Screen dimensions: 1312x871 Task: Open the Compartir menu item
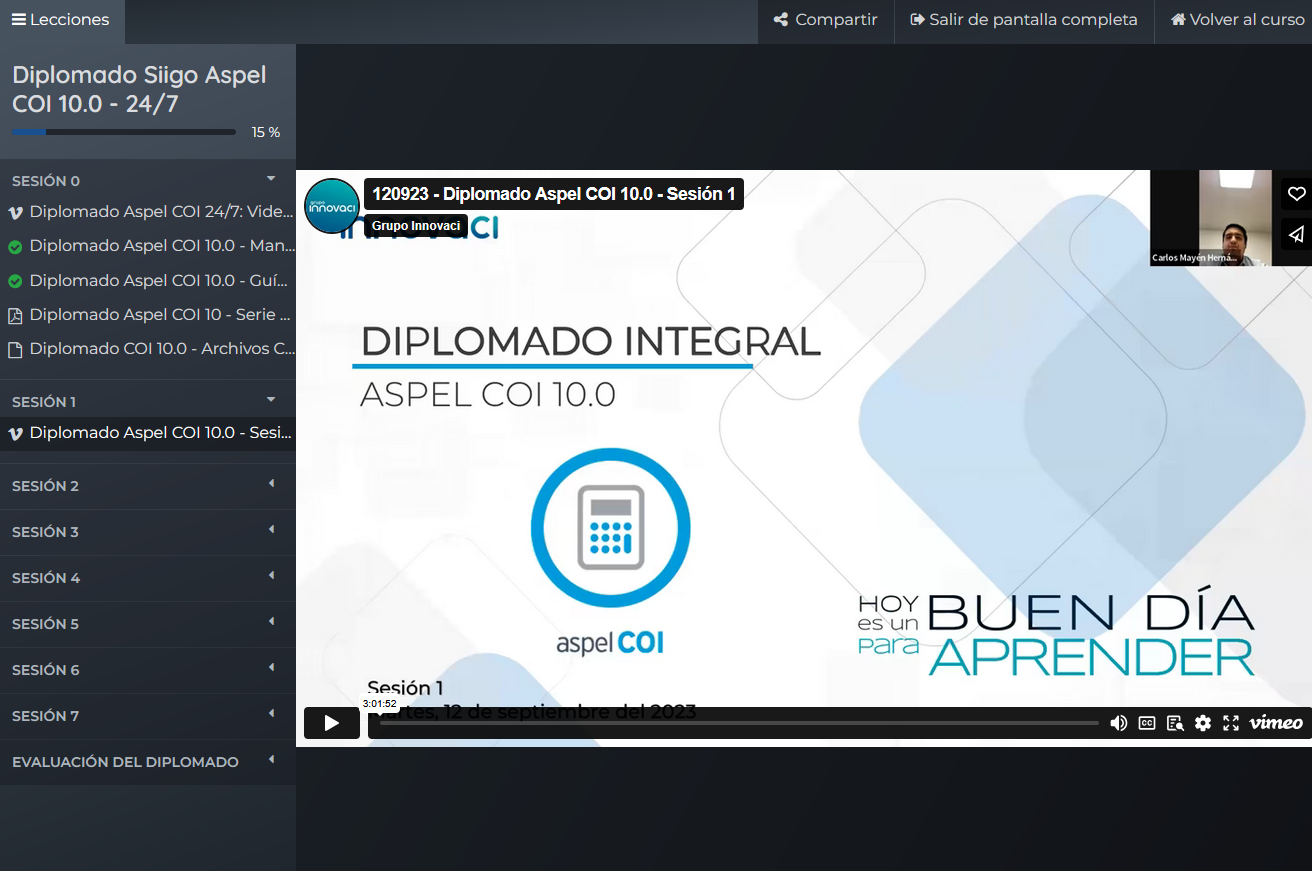click(x=826, y=20)
